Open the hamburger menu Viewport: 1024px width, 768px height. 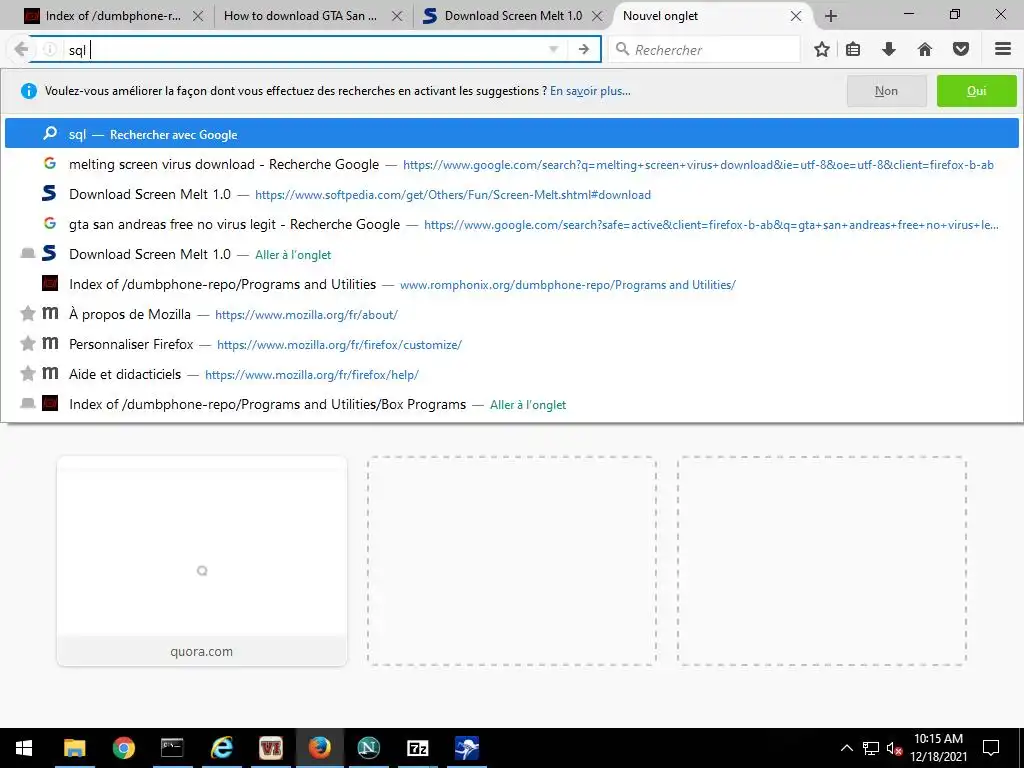1003,49
